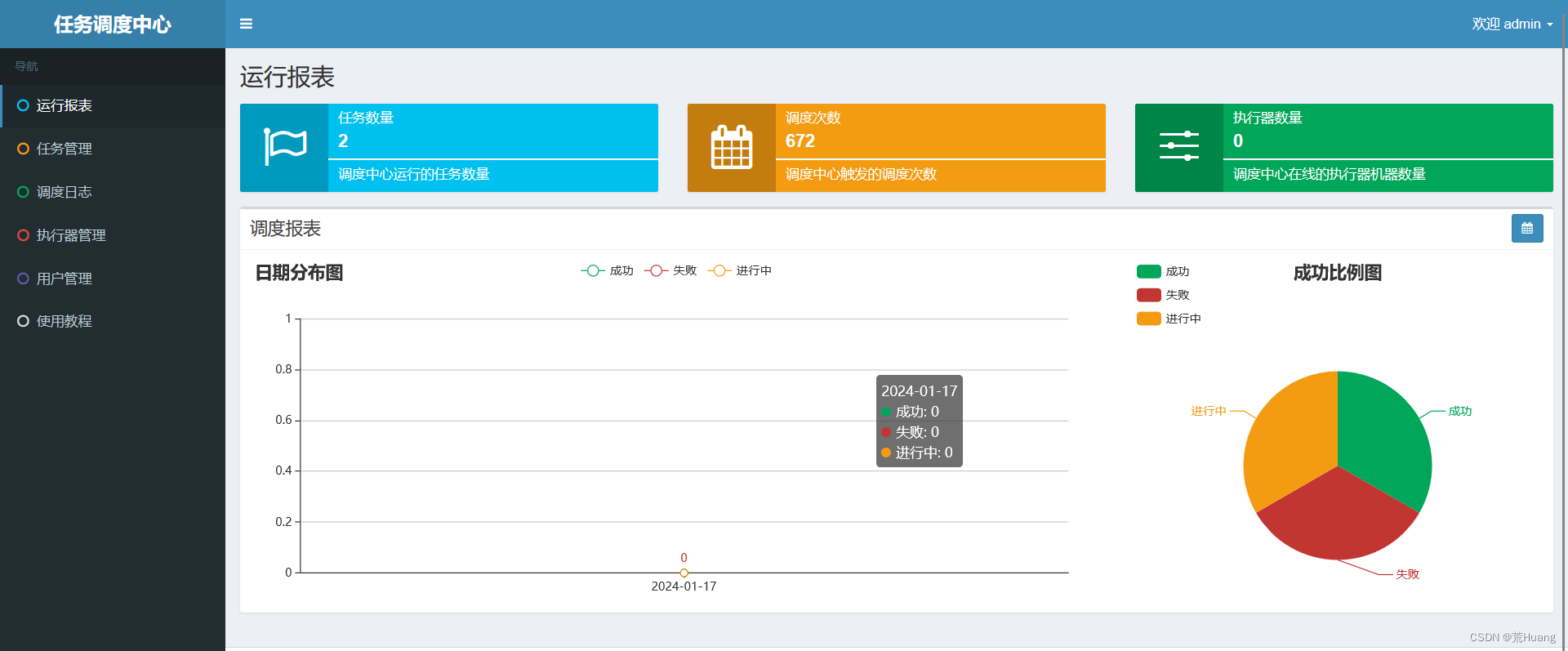Open the 欢迎 admin user dropdown
Screen dimensions: 1568x651
[1512, 24]
